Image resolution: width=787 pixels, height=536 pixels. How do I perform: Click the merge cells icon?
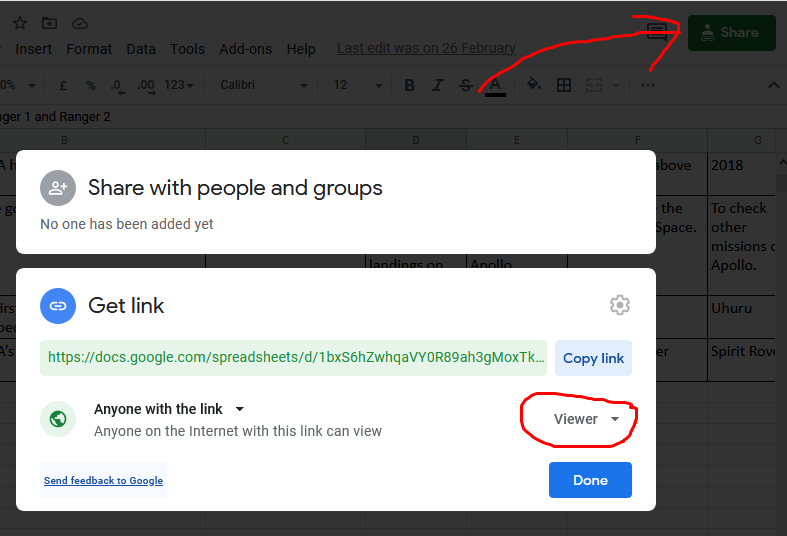click(594, 85)
